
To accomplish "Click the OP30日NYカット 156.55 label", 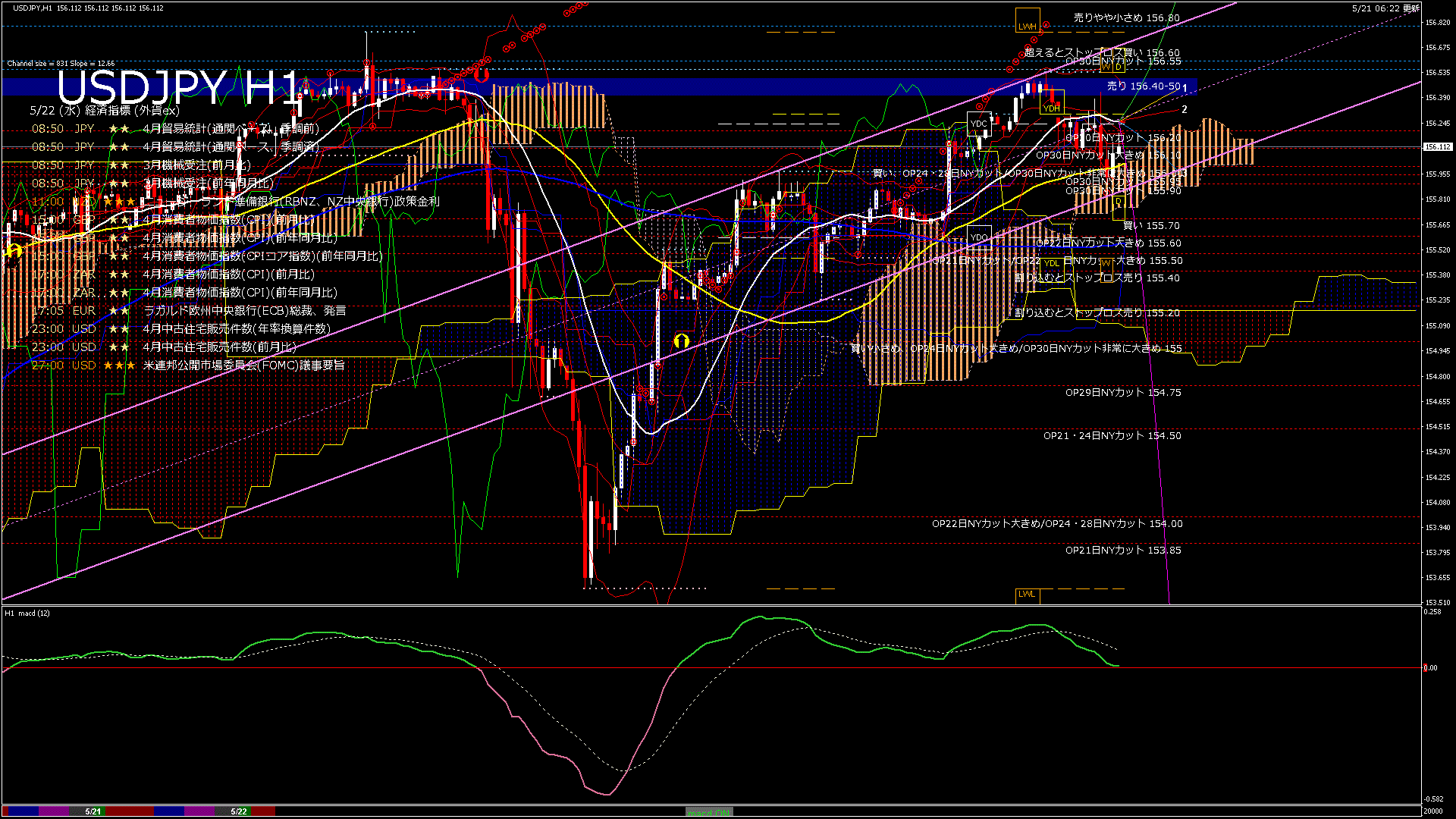I will 1123,61.
